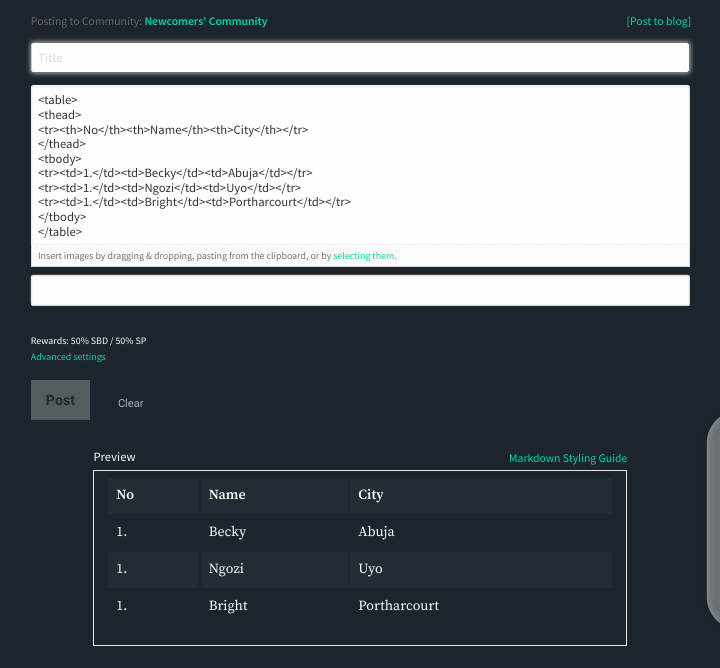
Task: Open Advanced settings
Action: click(x=68, y=357)
